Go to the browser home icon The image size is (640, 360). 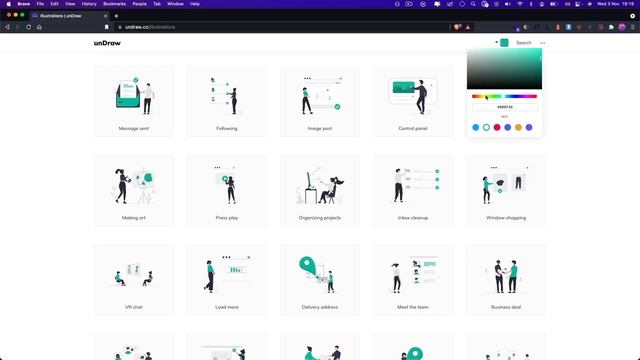pos(39,27)
